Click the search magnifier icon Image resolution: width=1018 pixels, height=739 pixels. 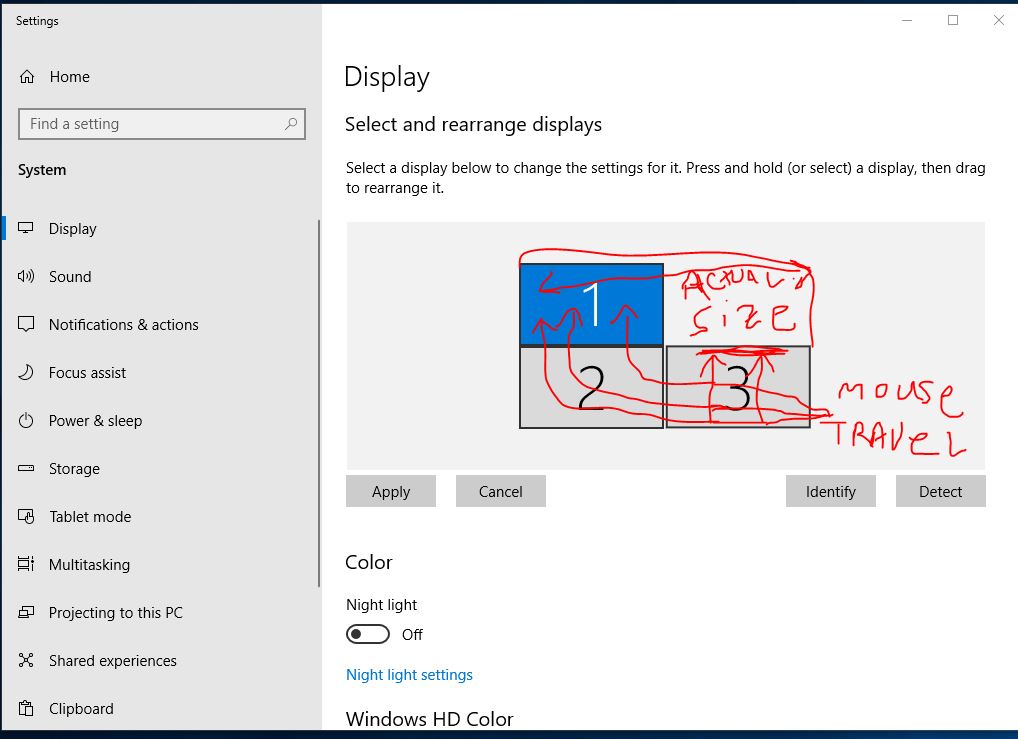tap(291, 123)
